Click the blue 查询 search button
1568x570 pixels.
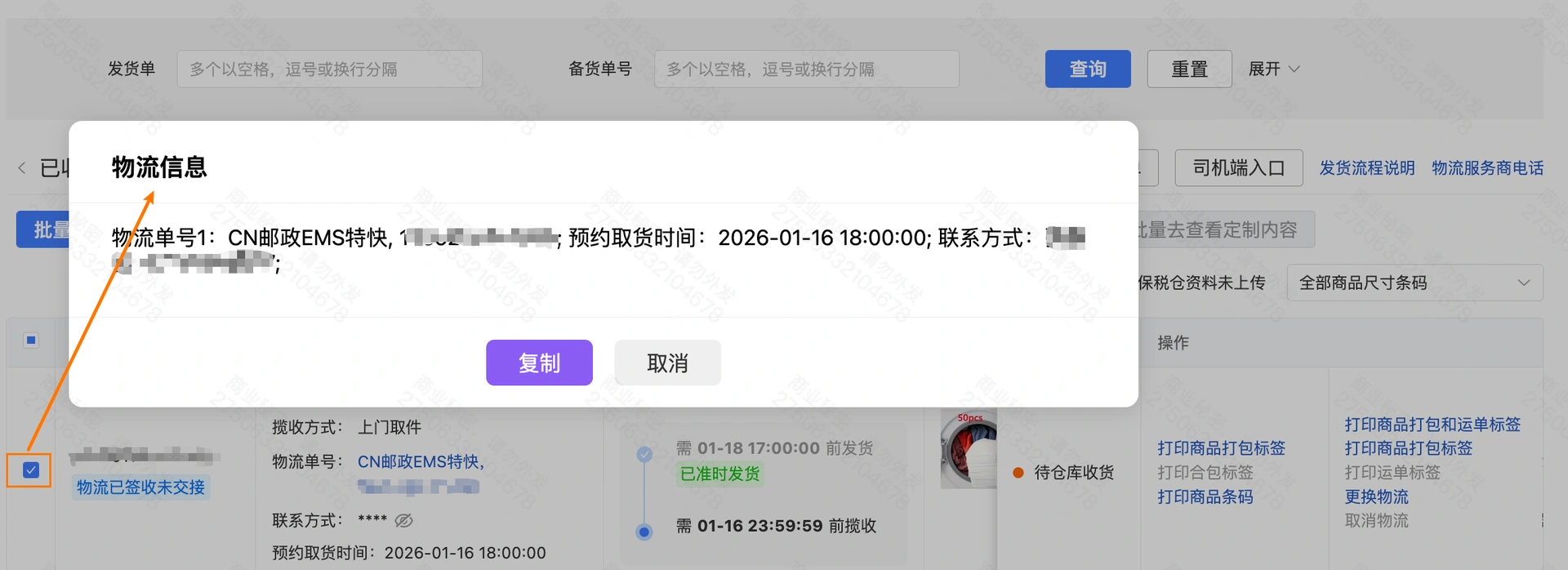1088,69
